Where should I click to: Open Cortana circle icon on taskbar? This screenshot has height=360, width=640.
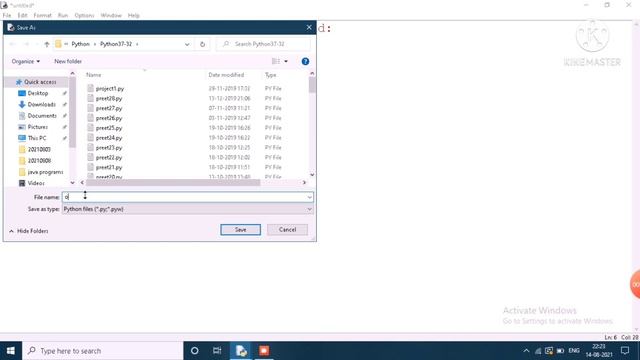[195, 351]
